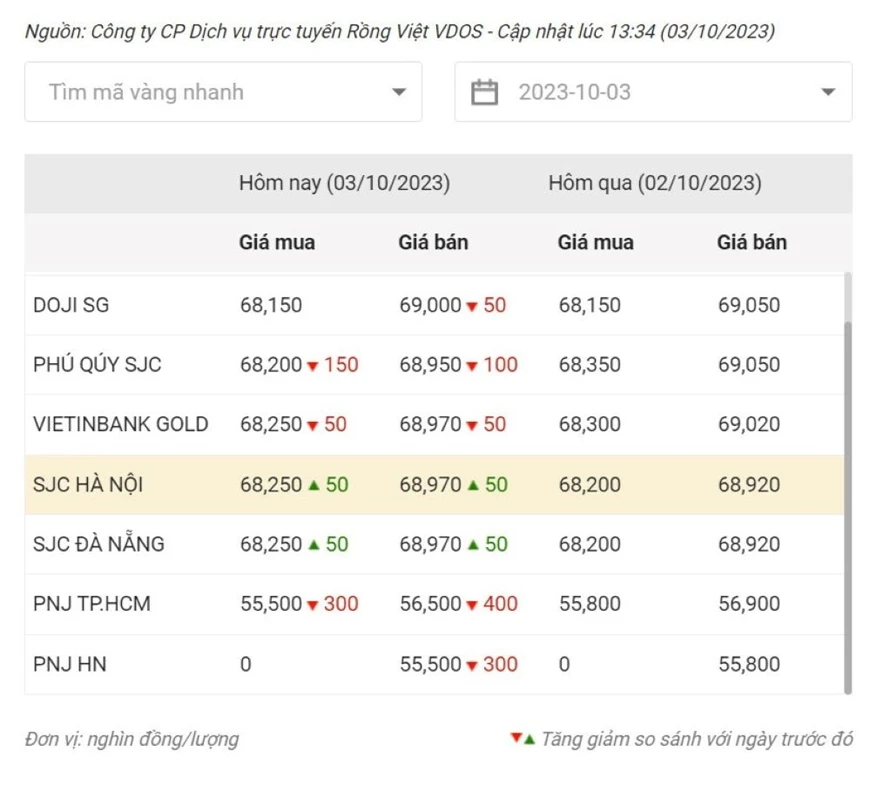
Task: Click the legend arrows beside 'Tăng giảm' note
Action: (522, 738)
